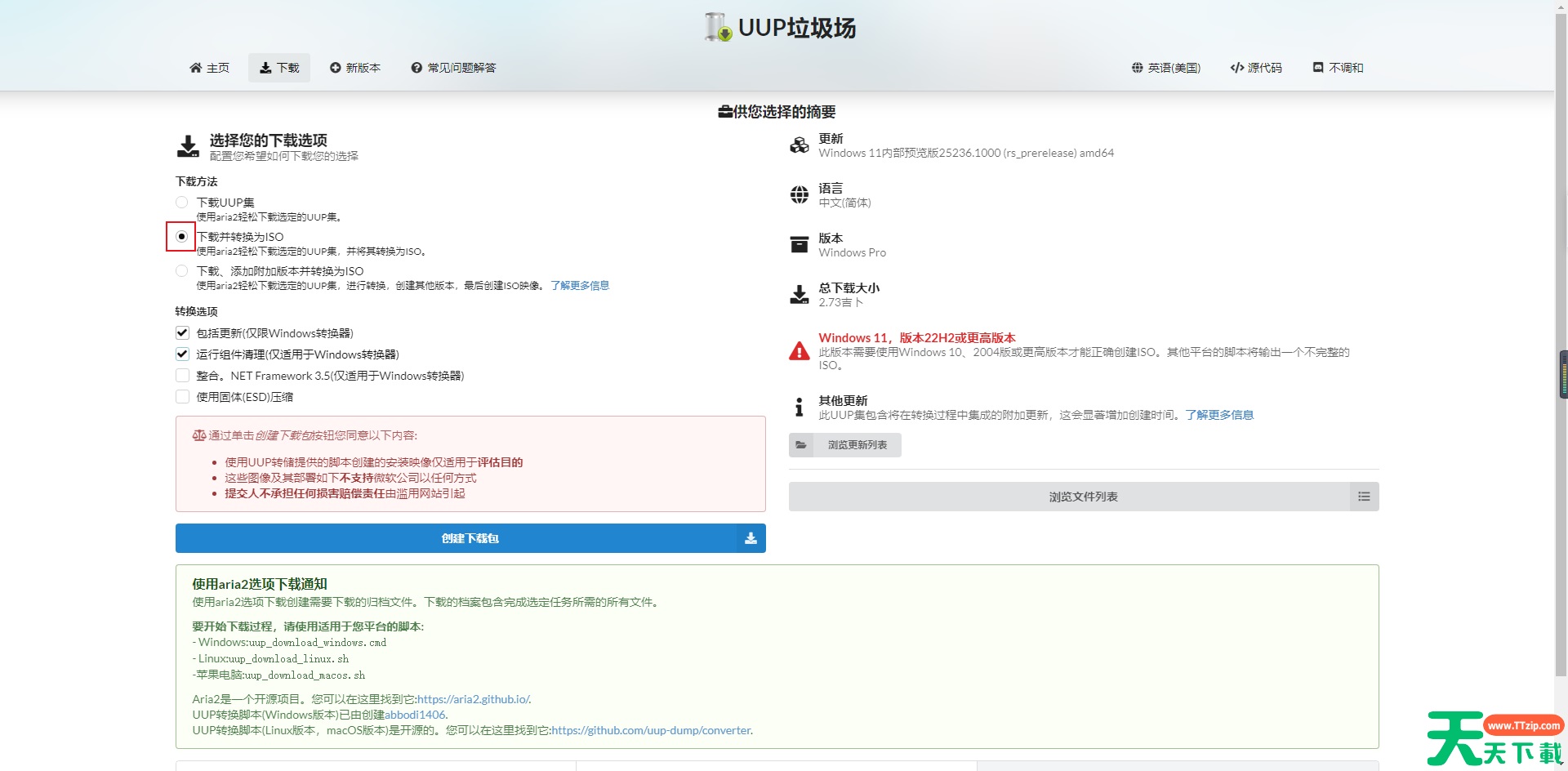This screenshot has width=1568, height=771.
Task: Open the 主页 home menu item
Action: (x=209, y=68)
